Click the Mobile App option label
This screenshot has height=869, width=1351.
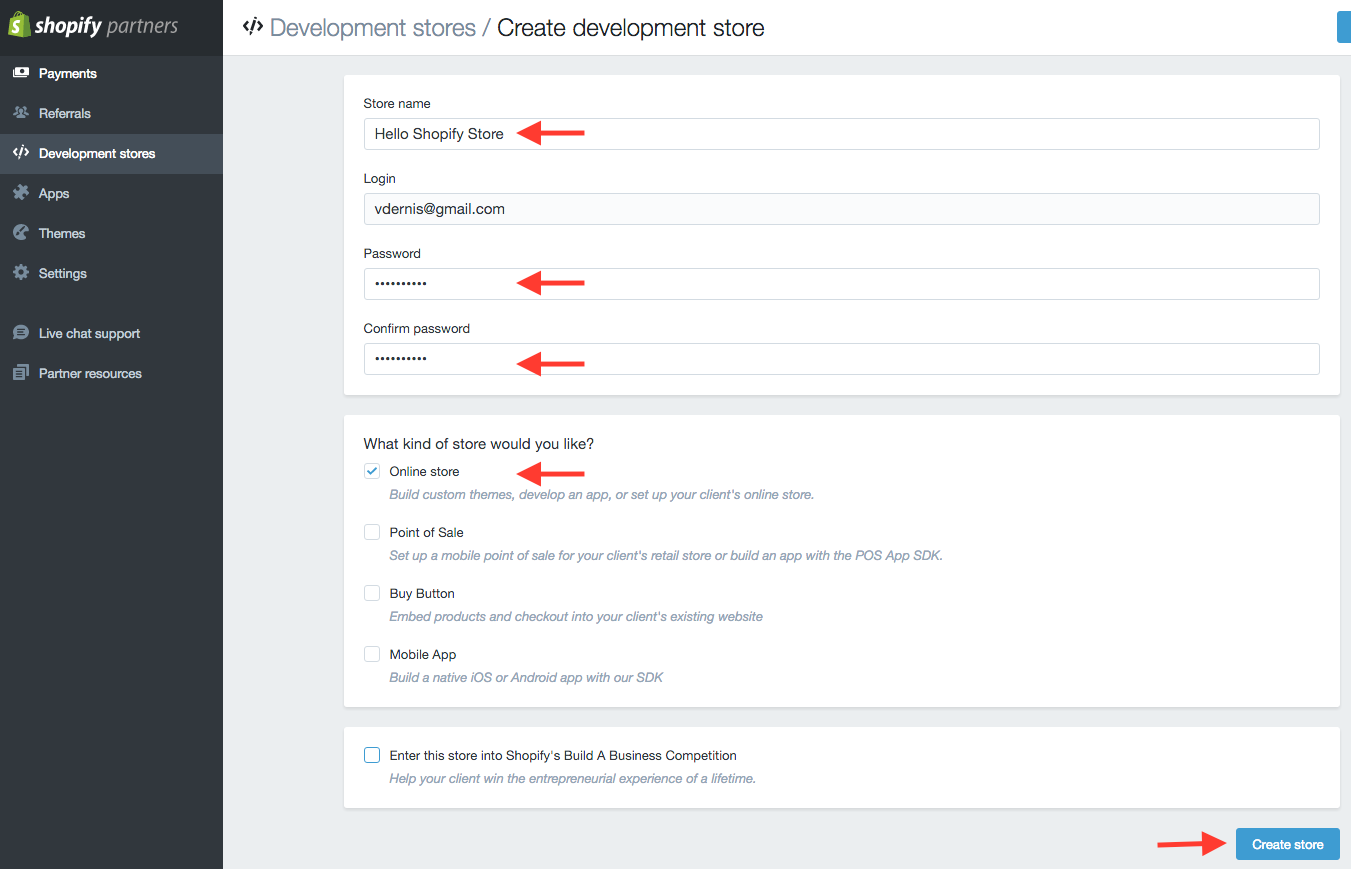(423, 654)
